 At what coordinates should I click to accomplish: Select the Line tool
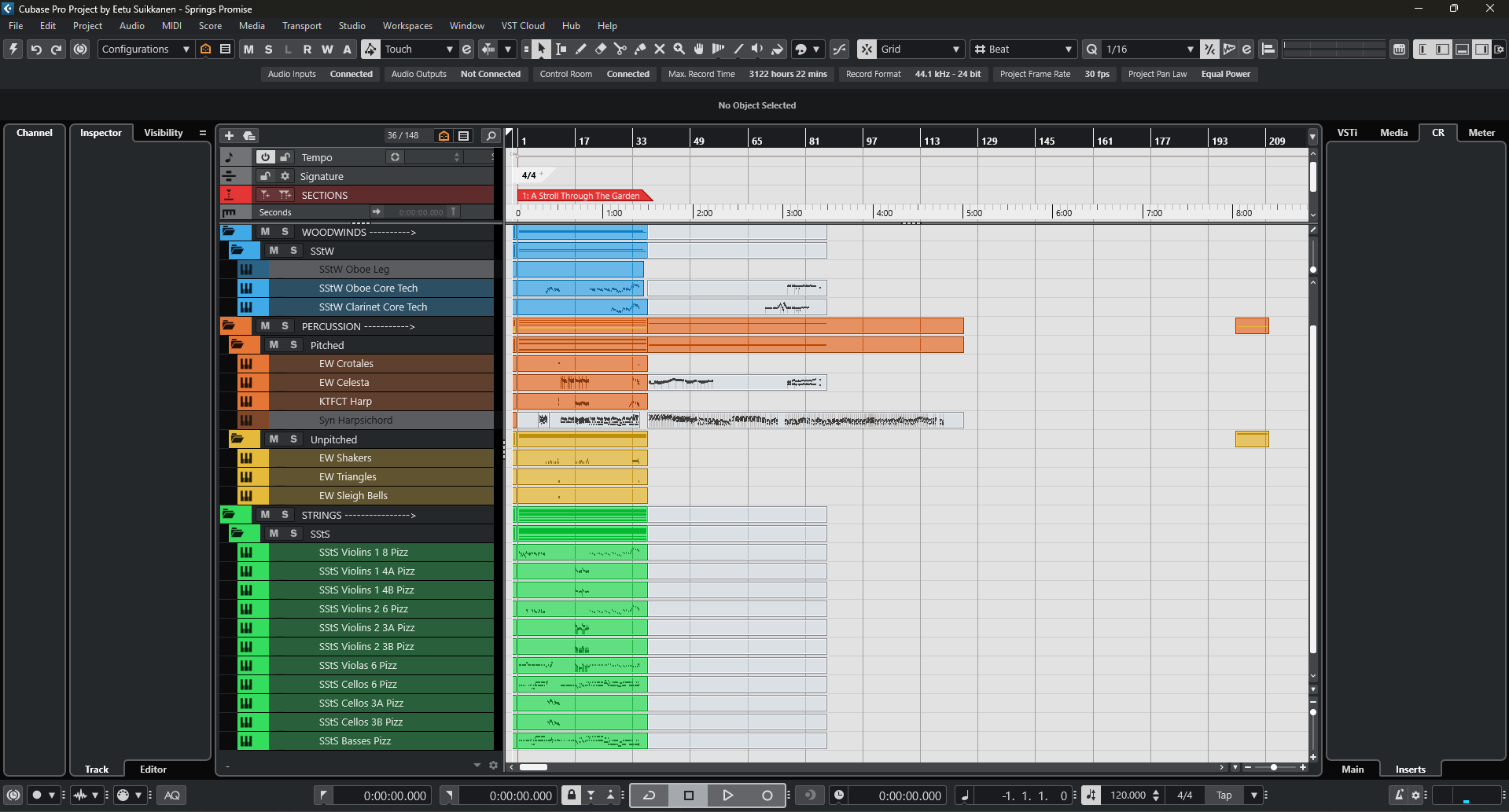coord(738,49)
